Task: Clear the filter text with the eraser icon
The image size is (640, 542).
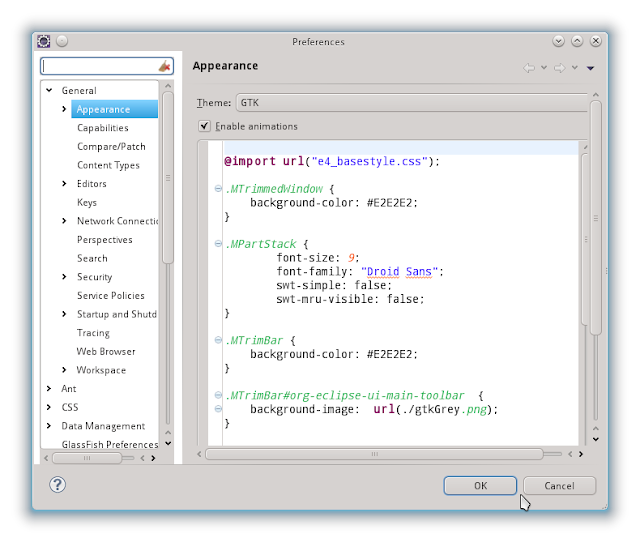Action: (164, 66)
